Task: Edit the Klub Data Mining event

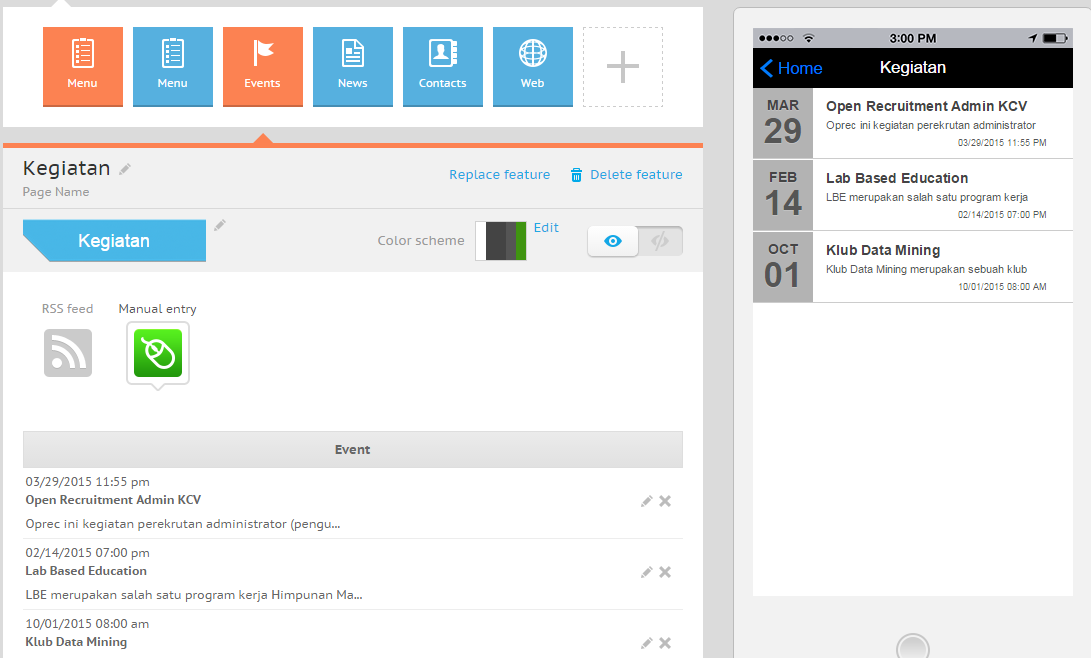Action: [x=646, y=643]
